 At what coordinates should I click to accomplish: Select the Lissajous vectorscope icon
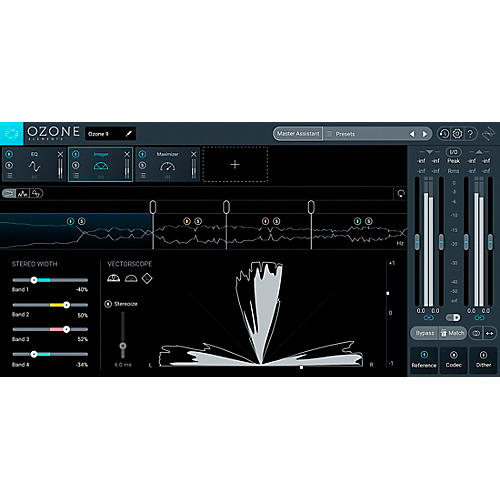coord(147,278)
